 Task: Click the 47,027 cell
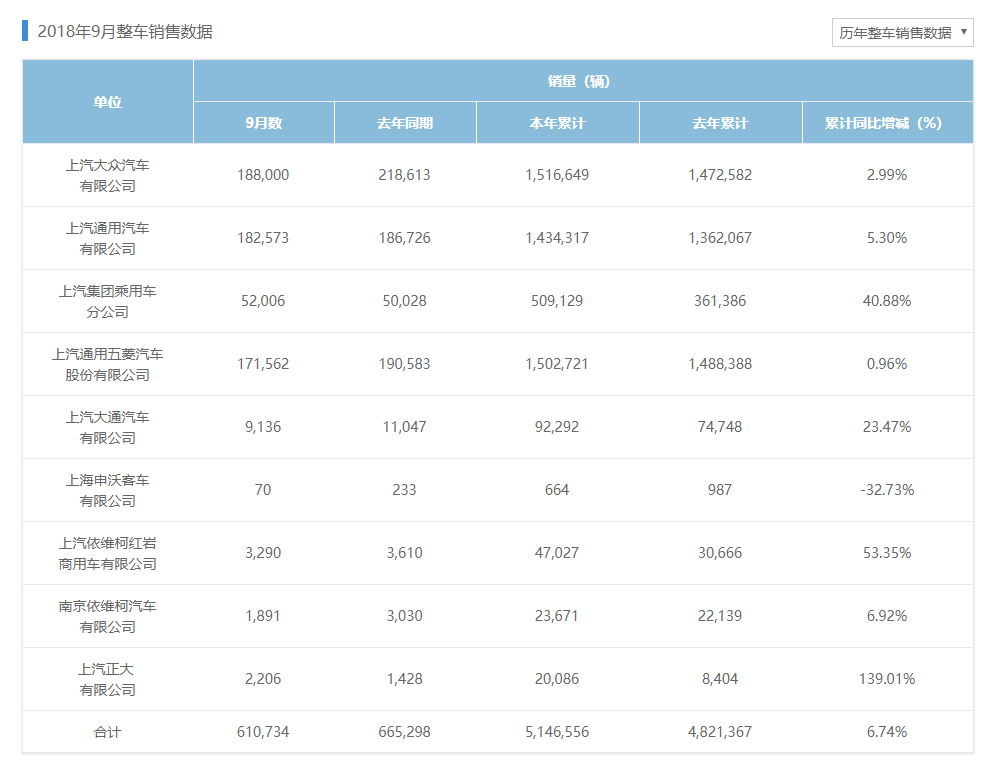[557, 553]
